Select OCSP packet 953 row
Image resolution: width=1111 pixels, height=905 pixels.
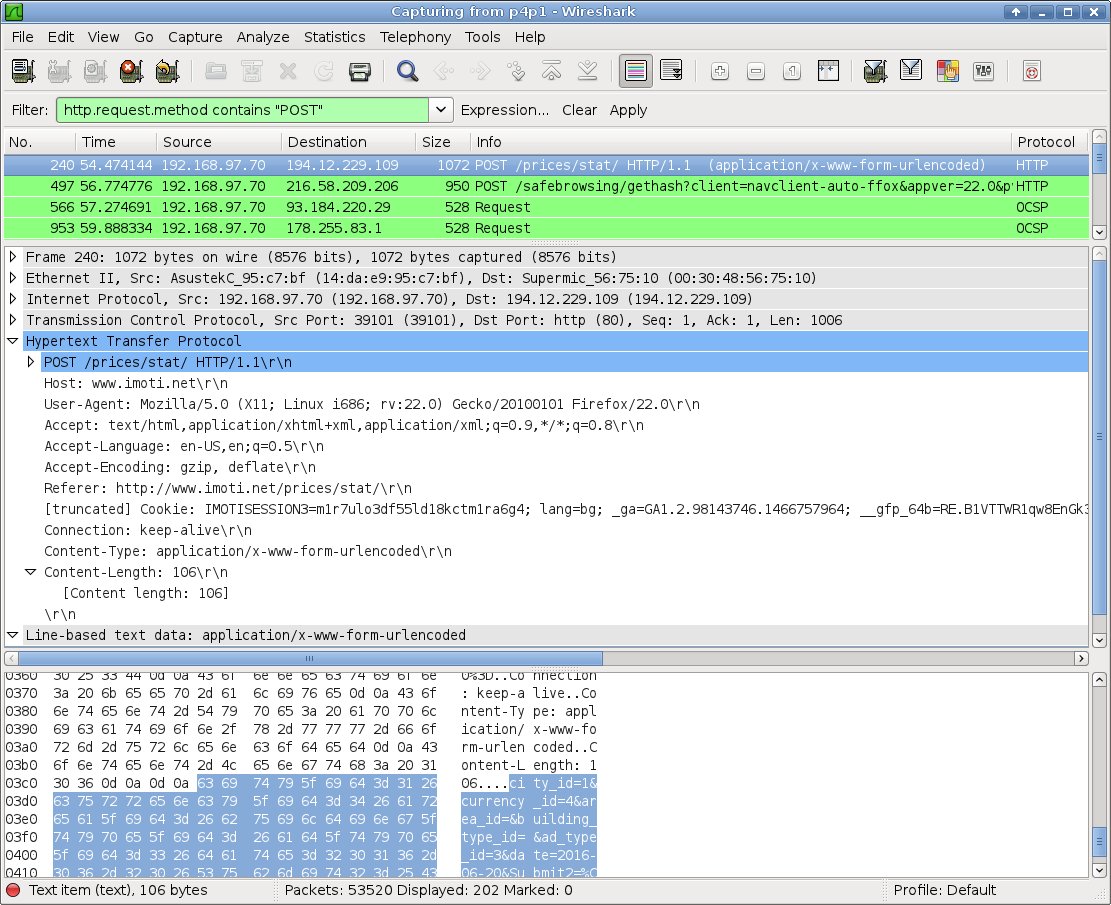point(546,228)
